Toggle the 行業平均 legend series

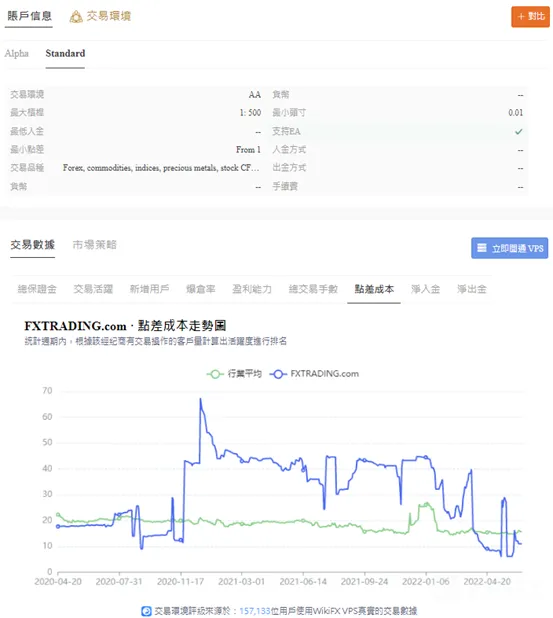[234, 374]
